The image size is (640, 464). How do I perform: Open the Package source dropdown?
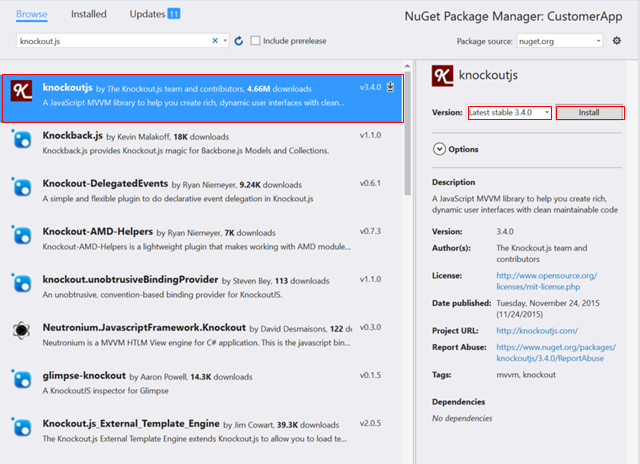click(560, 41)
